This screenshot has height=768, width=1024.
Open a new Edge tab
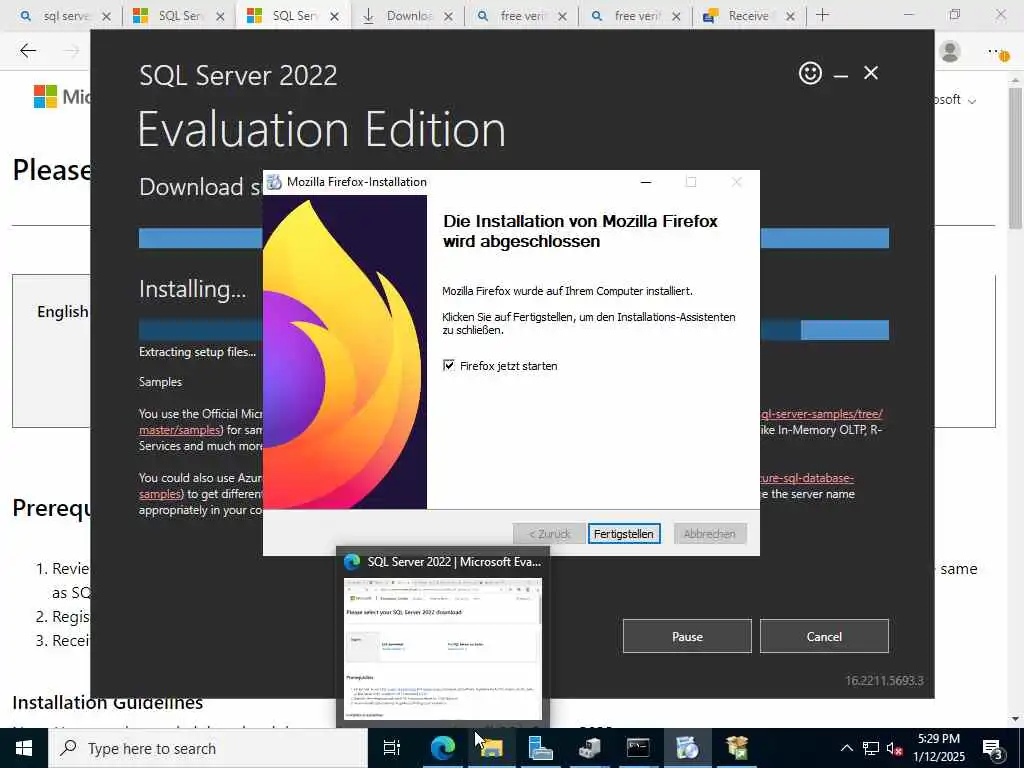(822, 15)
